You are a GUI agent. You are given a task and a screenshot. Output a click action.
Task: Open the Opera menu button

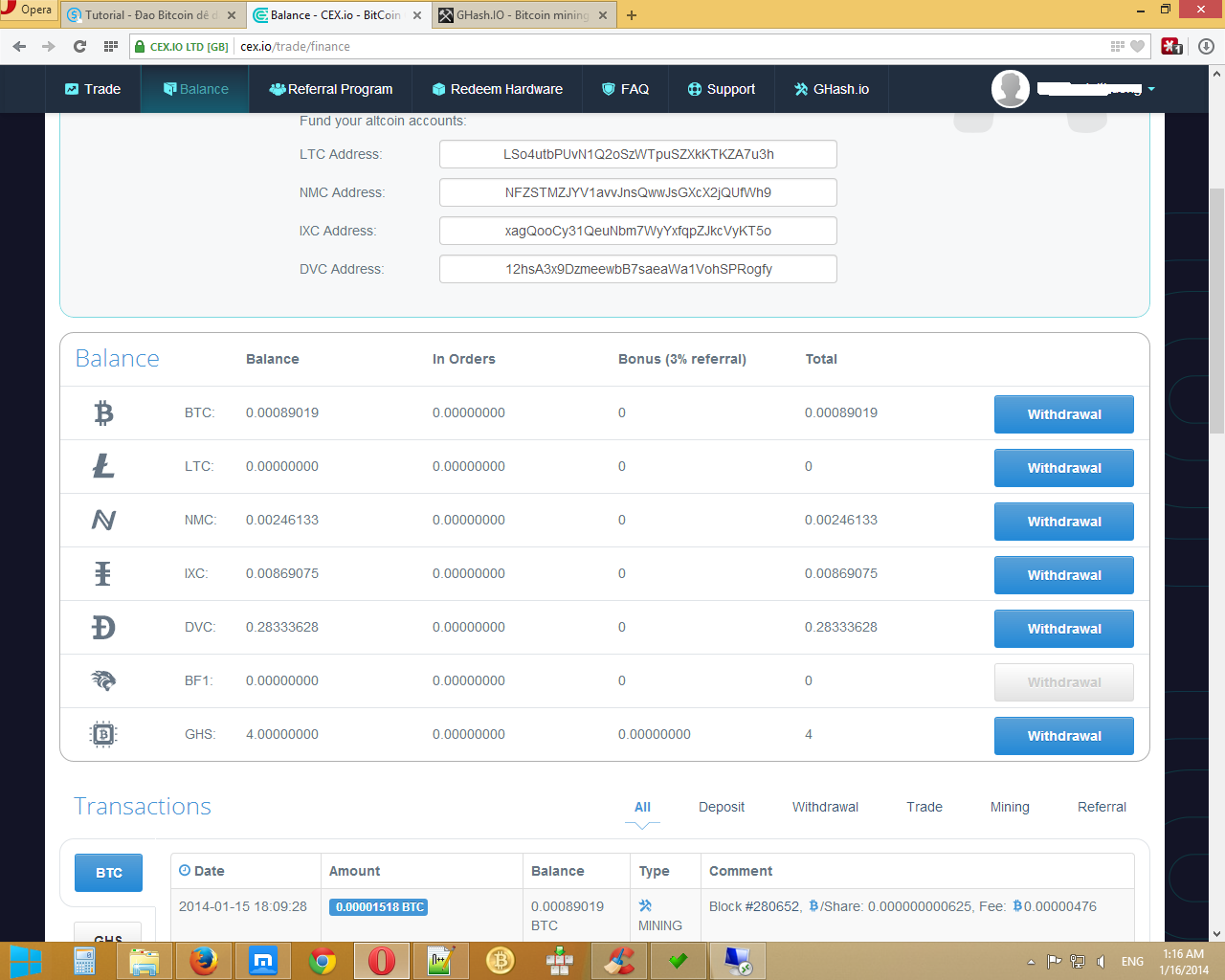click(27, 11)
